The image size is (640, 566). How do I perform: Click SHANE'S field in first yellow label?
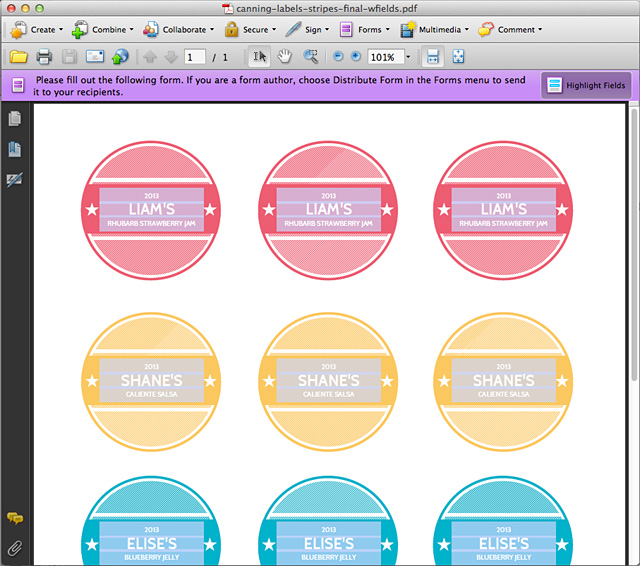point(151,381)
